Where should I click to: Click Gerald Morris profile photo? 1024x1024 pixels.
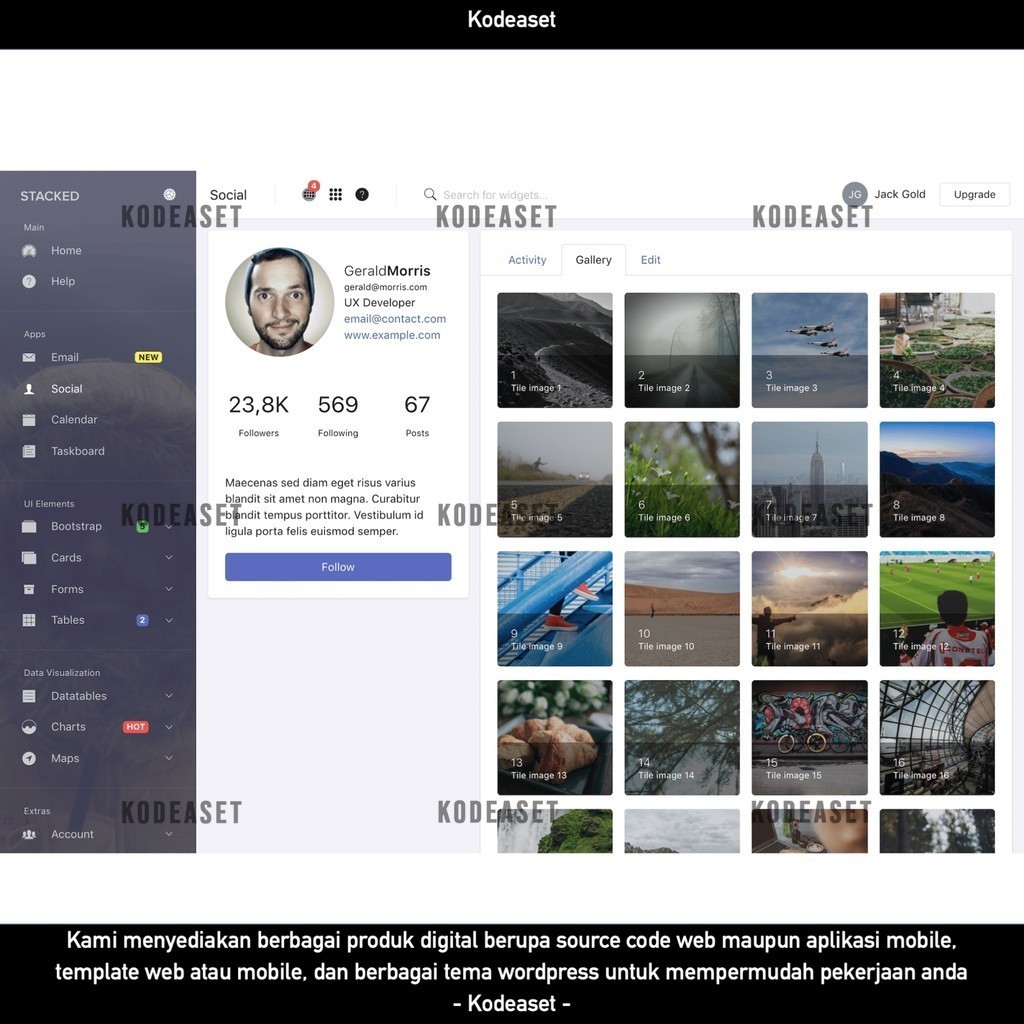[280, 302]
